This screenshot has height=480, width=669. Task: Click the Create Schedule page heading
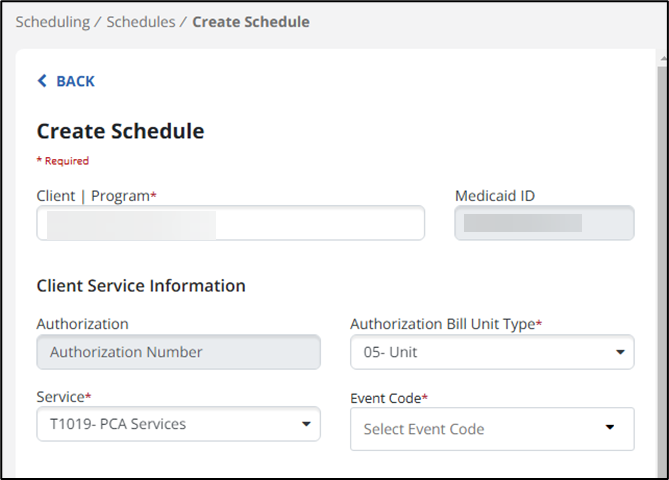(x=120, y=131)
